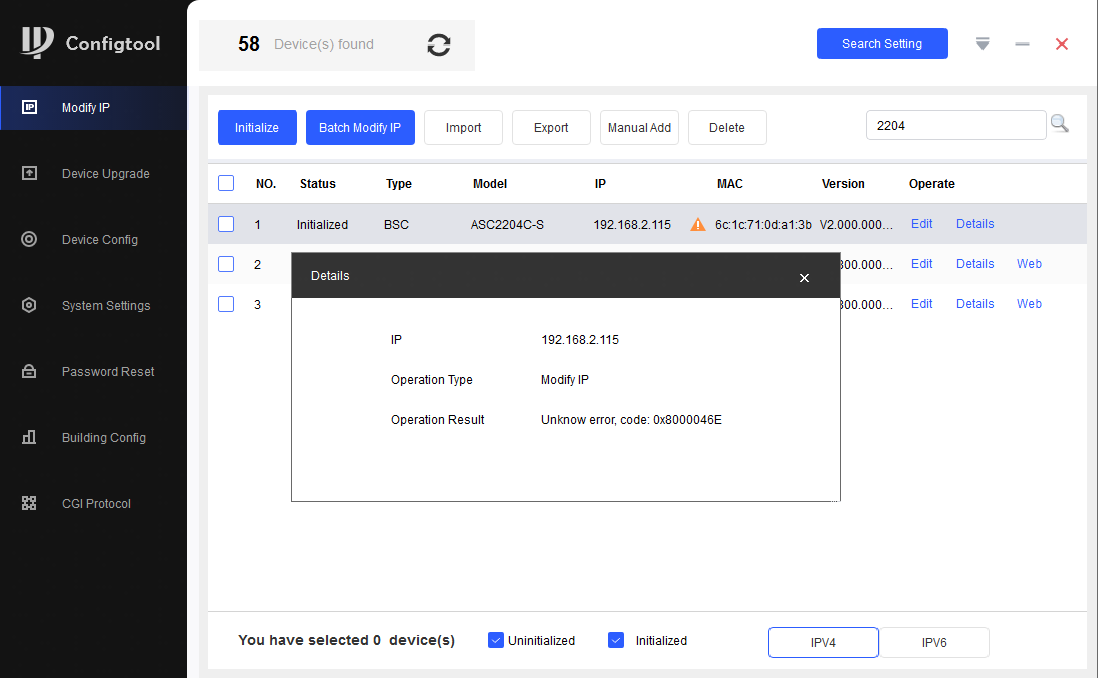Switch to the IPV6 tab
Screen dimensions: 1098x678
tap(934, 643)
